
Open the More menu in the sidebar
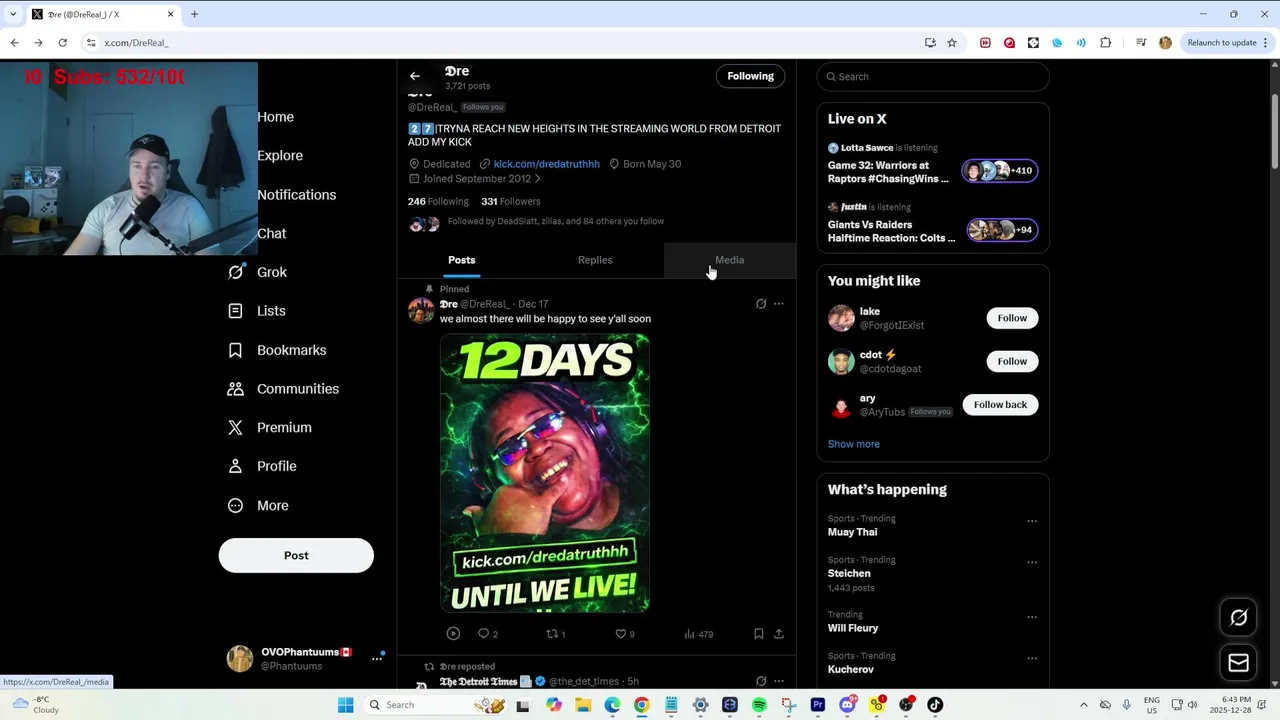pos(258,505)
